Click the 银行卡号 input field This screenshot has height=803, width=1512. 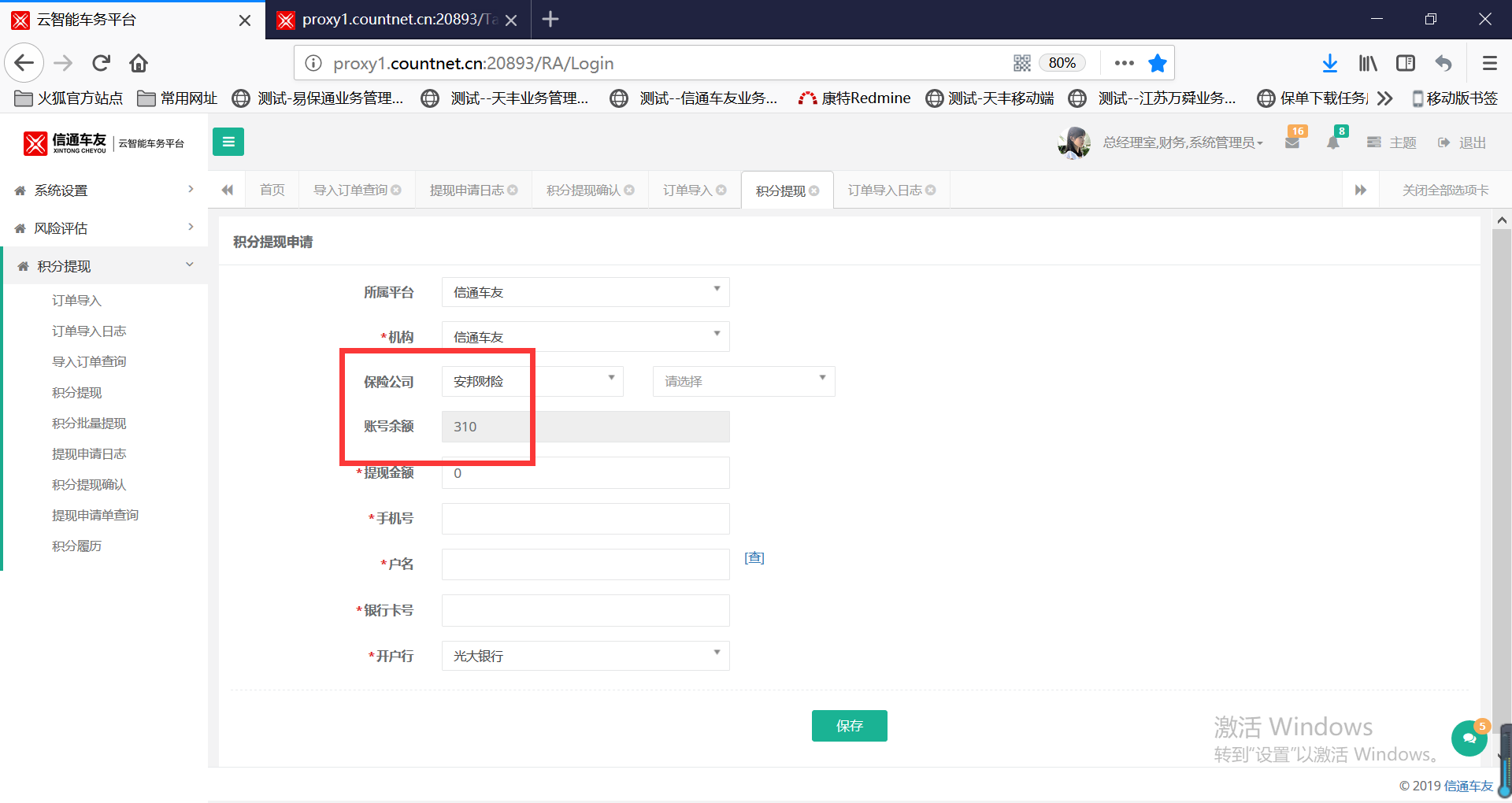click(x=586, y=610)
